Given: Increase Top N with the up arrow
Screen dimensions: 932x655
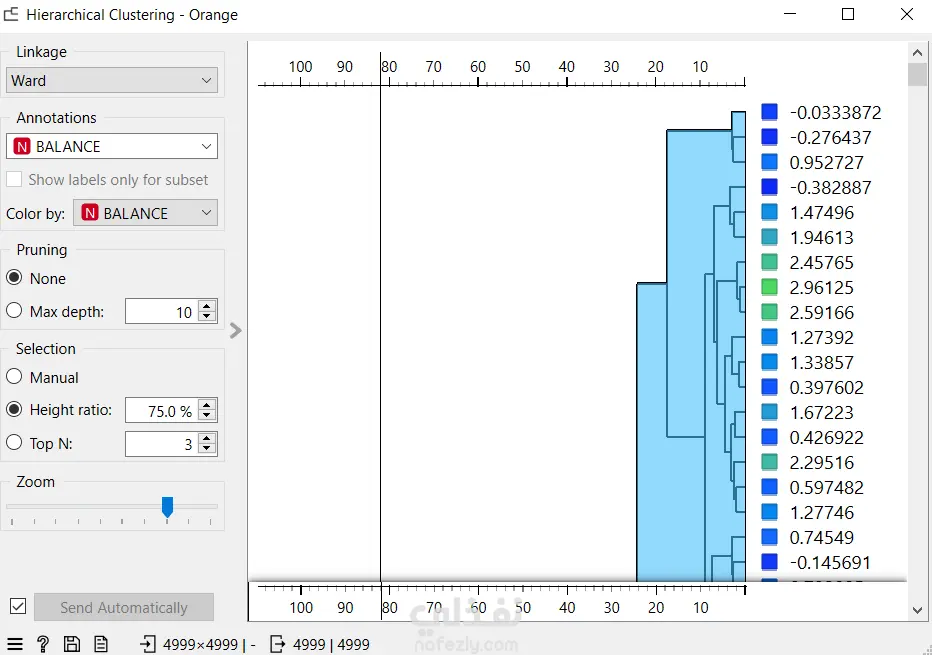Looking at the screenshot, I should [x=207, y=438].
